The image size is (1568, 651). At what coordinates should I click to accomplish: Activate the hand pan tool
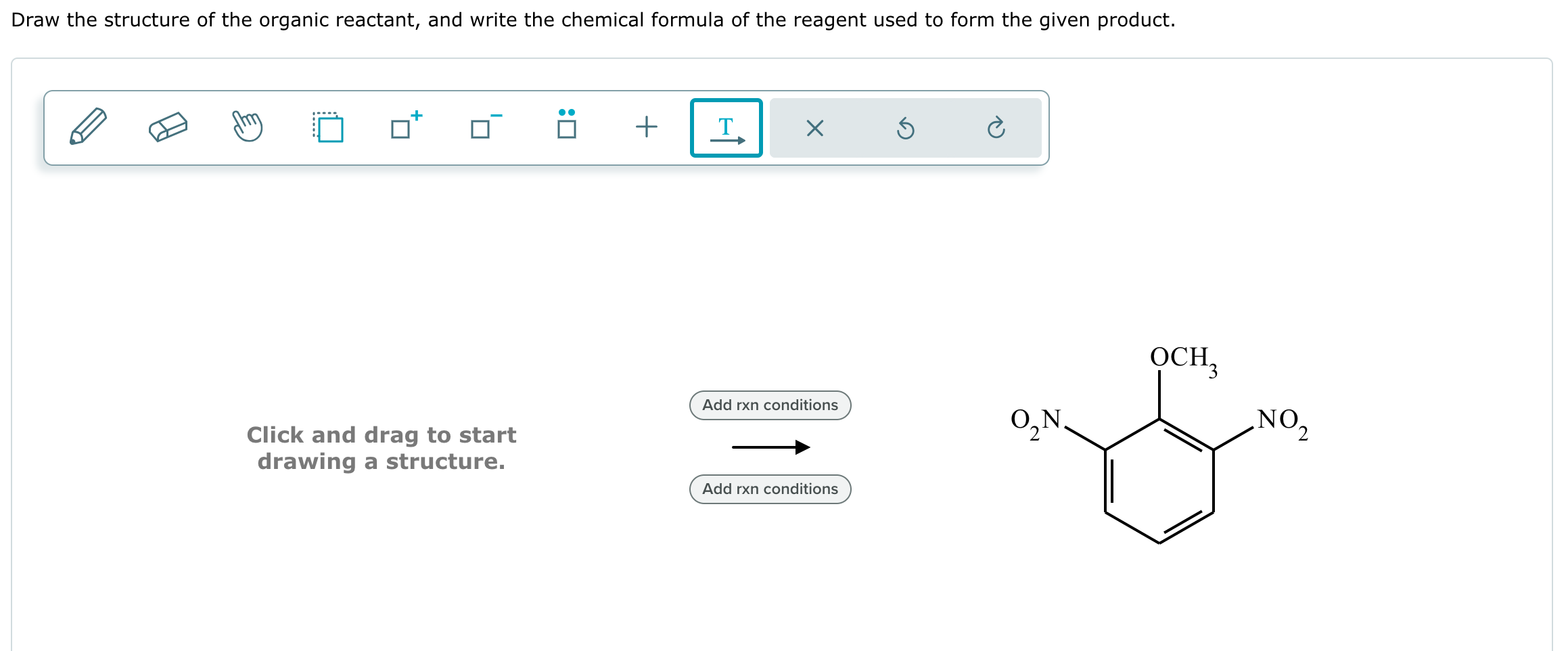point(248,127)
